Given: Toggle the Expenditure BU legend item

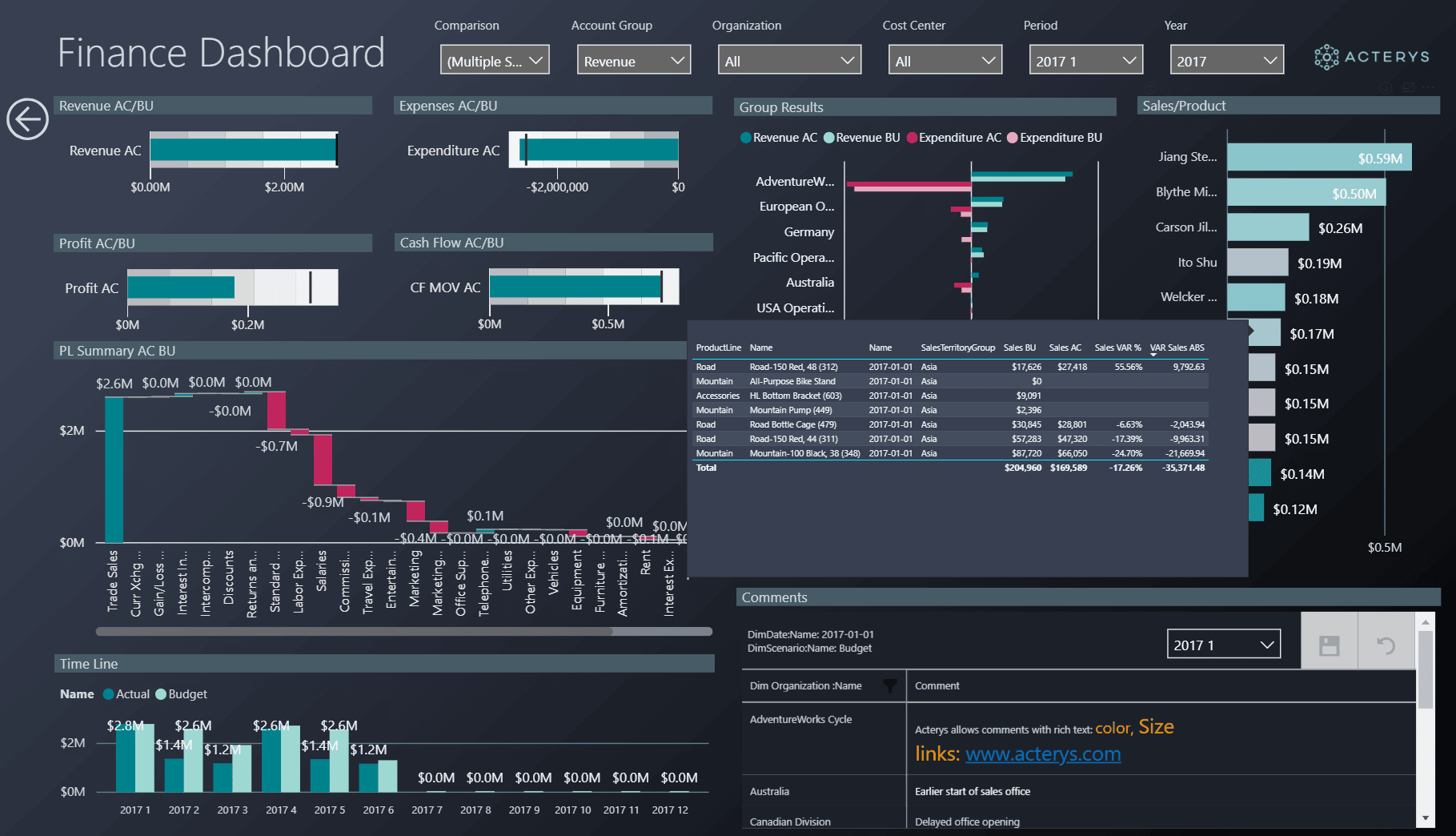Looking at the screenshot, I should 1053,137.
